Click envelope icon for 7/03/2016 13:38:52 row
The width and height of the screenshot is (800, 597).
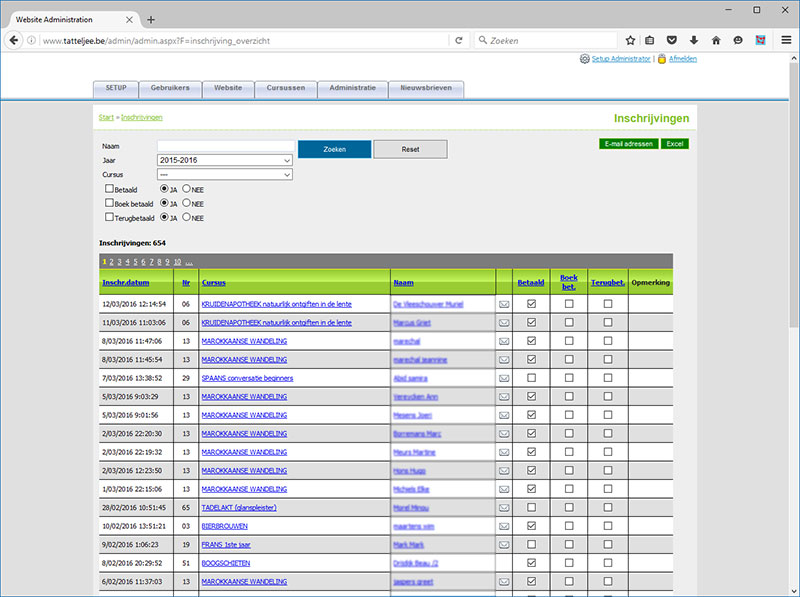pyautogui.click(x=504, y=378)
